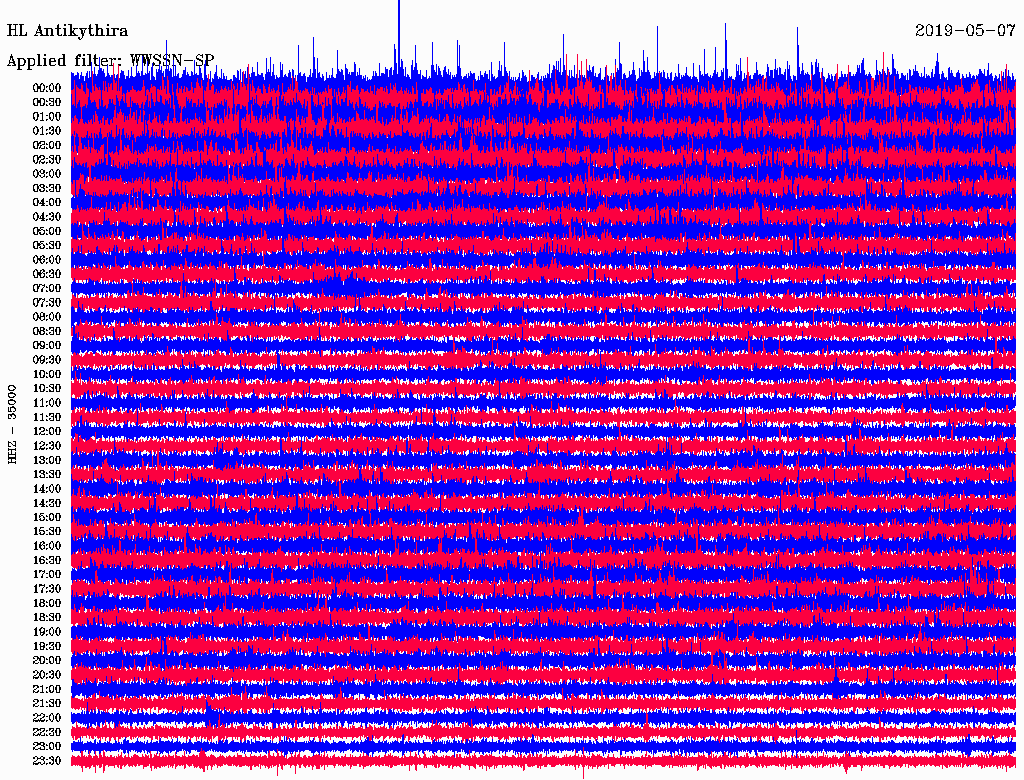Select the 02:00 time label

pyautogui.click(x=46, y=145)
